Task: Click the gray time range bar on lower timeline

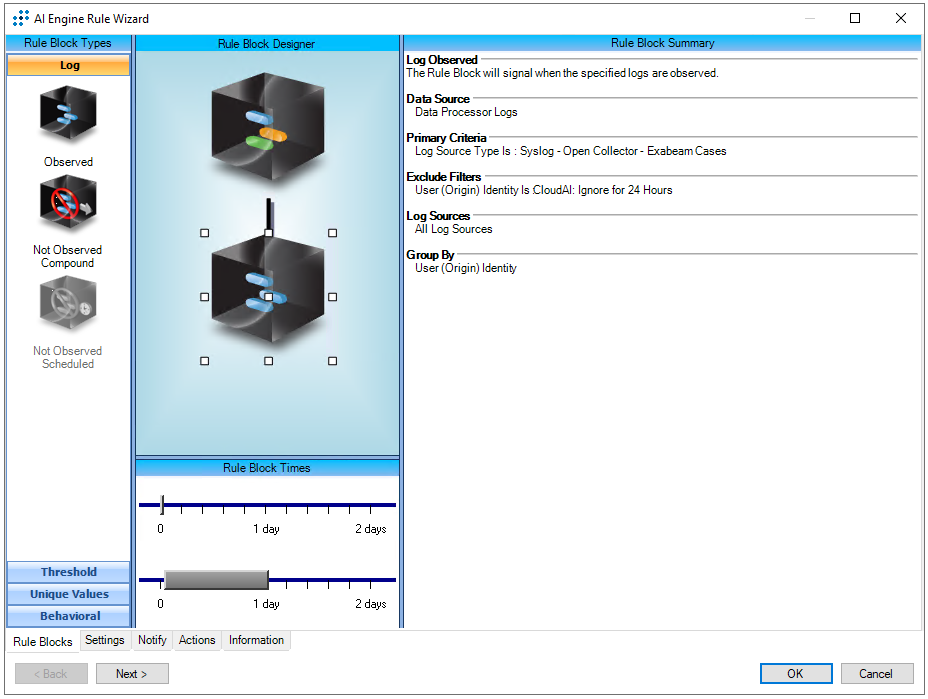Action: pos(216,580)
